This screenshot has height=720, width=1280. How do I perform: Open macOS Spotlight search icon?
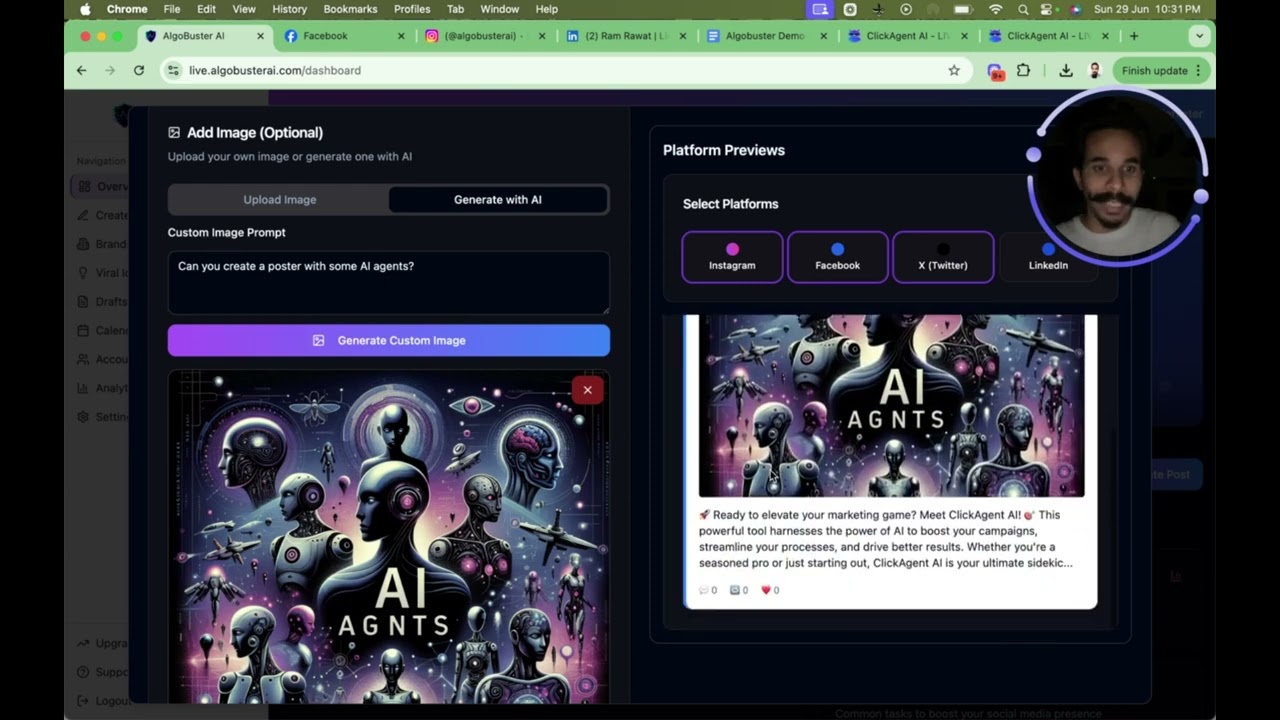(x=1023, y=9)
